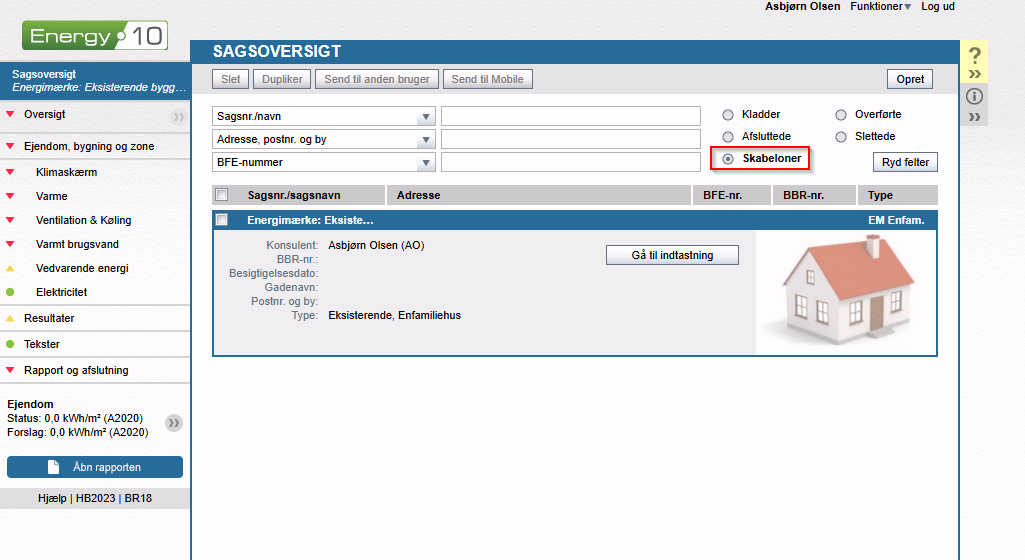Open Ventilation & Køling in the sidebar

(83, 220)
